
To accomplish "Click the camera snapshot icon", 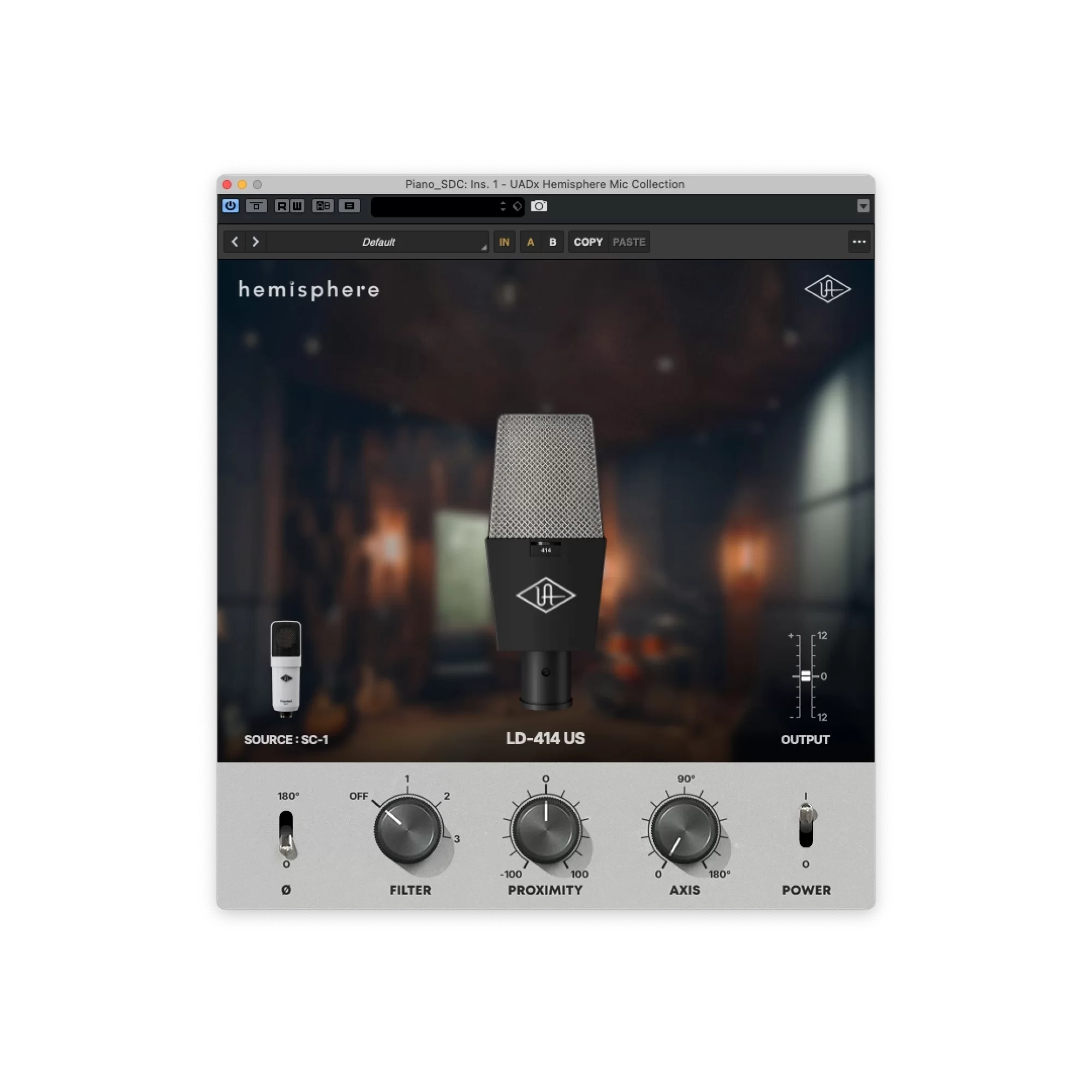I will click(539, 206).
